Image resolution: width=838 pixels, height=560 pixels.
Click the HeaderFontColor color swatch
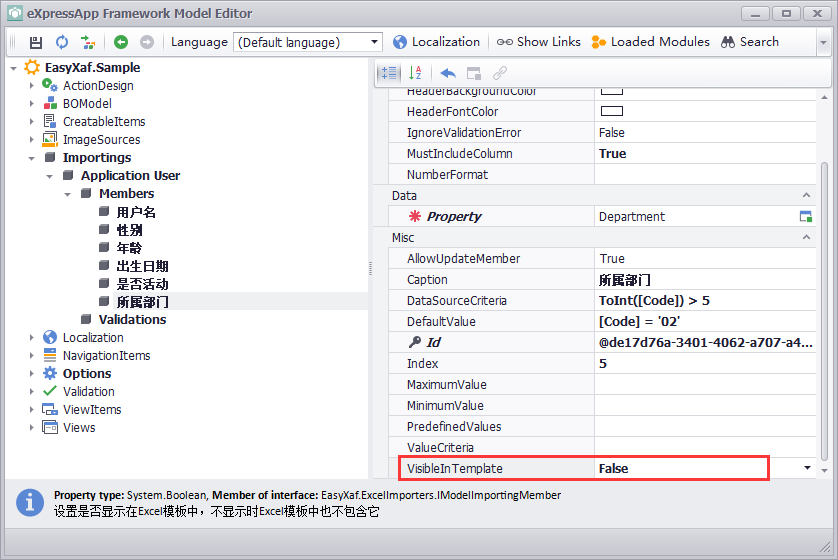pyautogui.click(x=611, y=112)
